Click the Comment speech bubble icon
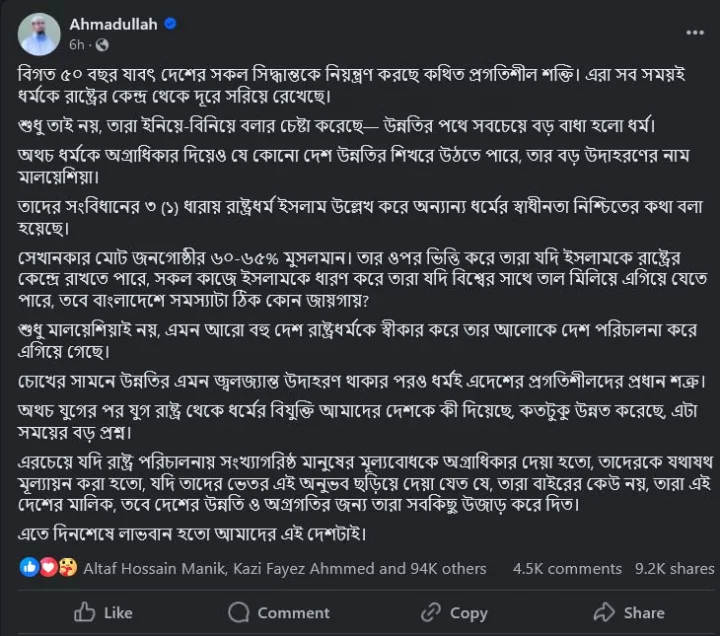 click(x=238, y=612)
